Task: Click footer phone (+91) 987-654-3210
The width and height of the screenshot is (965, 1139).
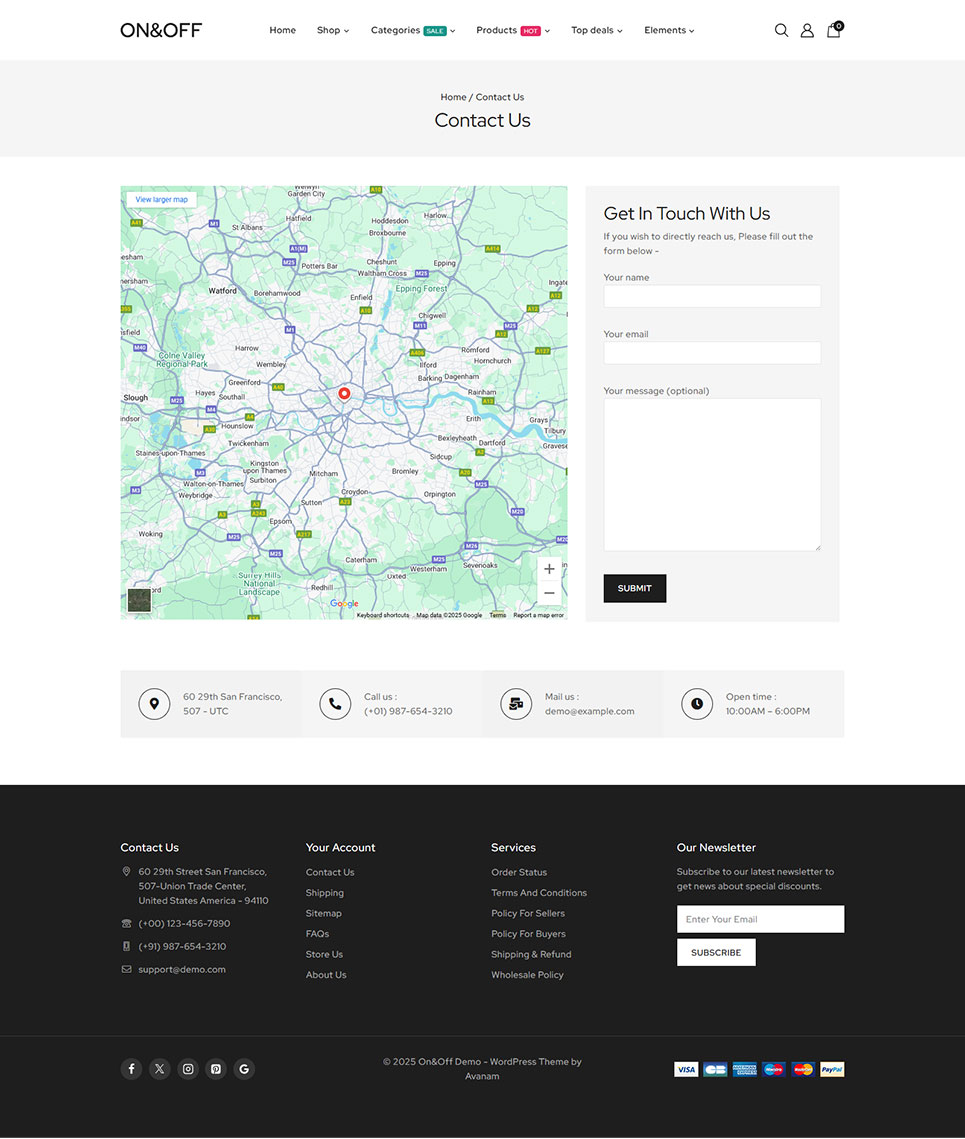Action: coord(182,947)
